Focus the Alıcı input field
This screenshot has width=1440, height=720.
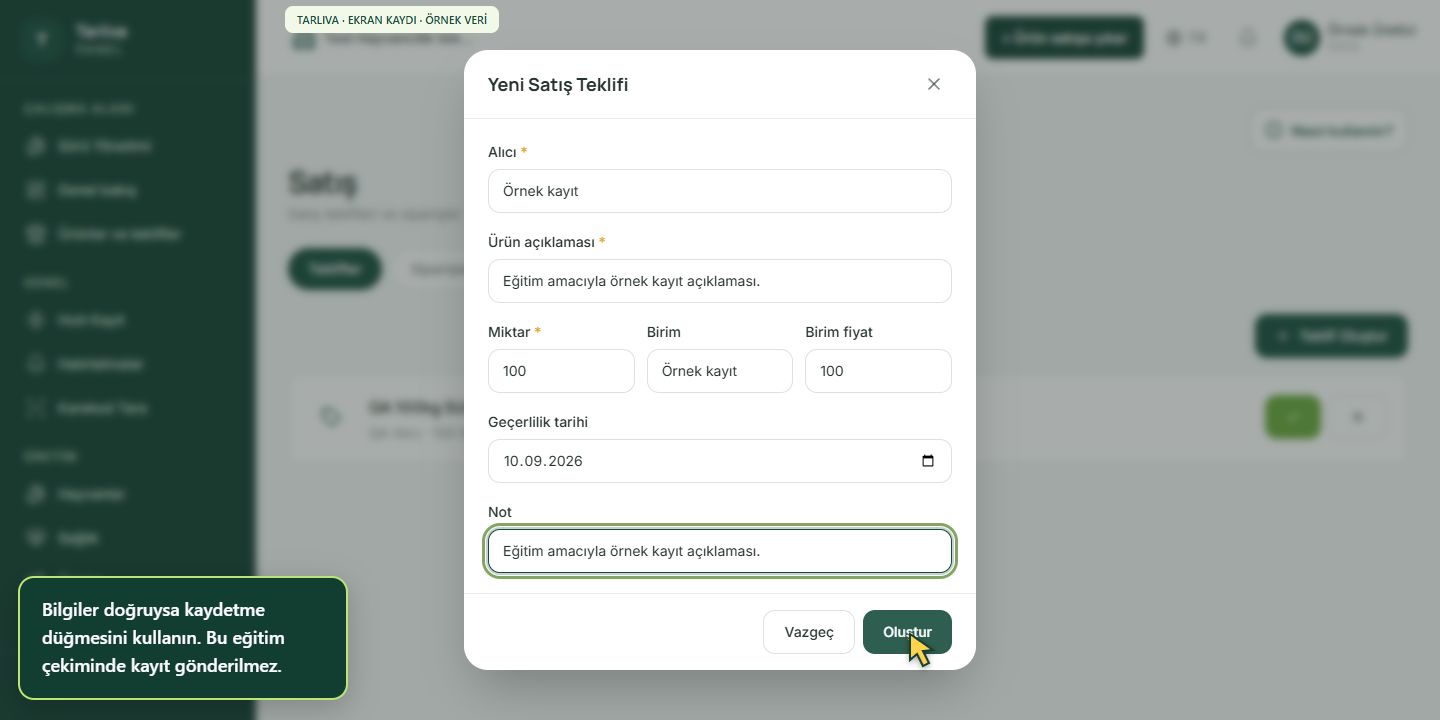click(720, 191)
